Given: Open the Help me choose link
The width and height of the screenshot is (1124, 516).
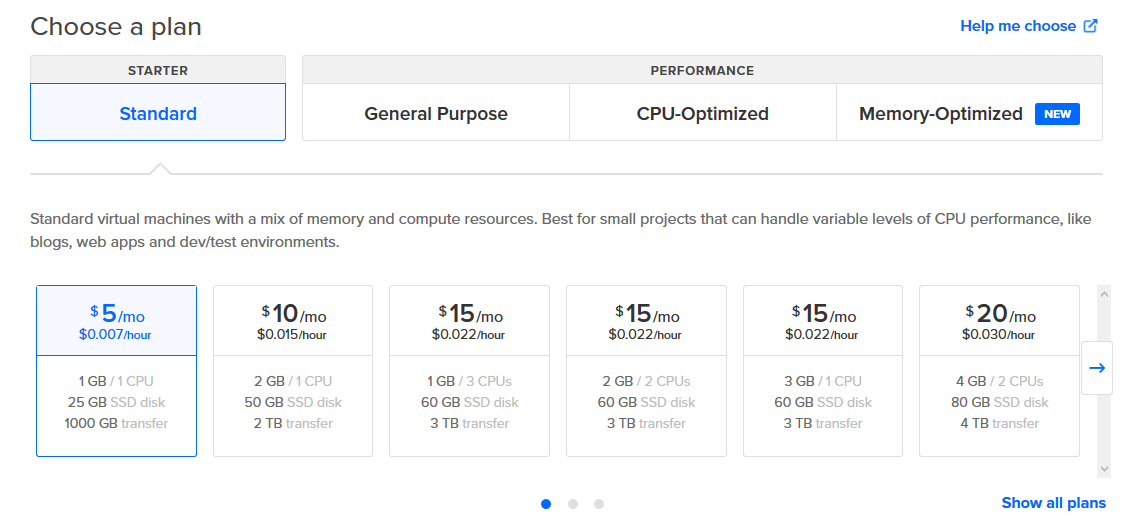Looking at the screenshot, I should [x=1017, y=27].
